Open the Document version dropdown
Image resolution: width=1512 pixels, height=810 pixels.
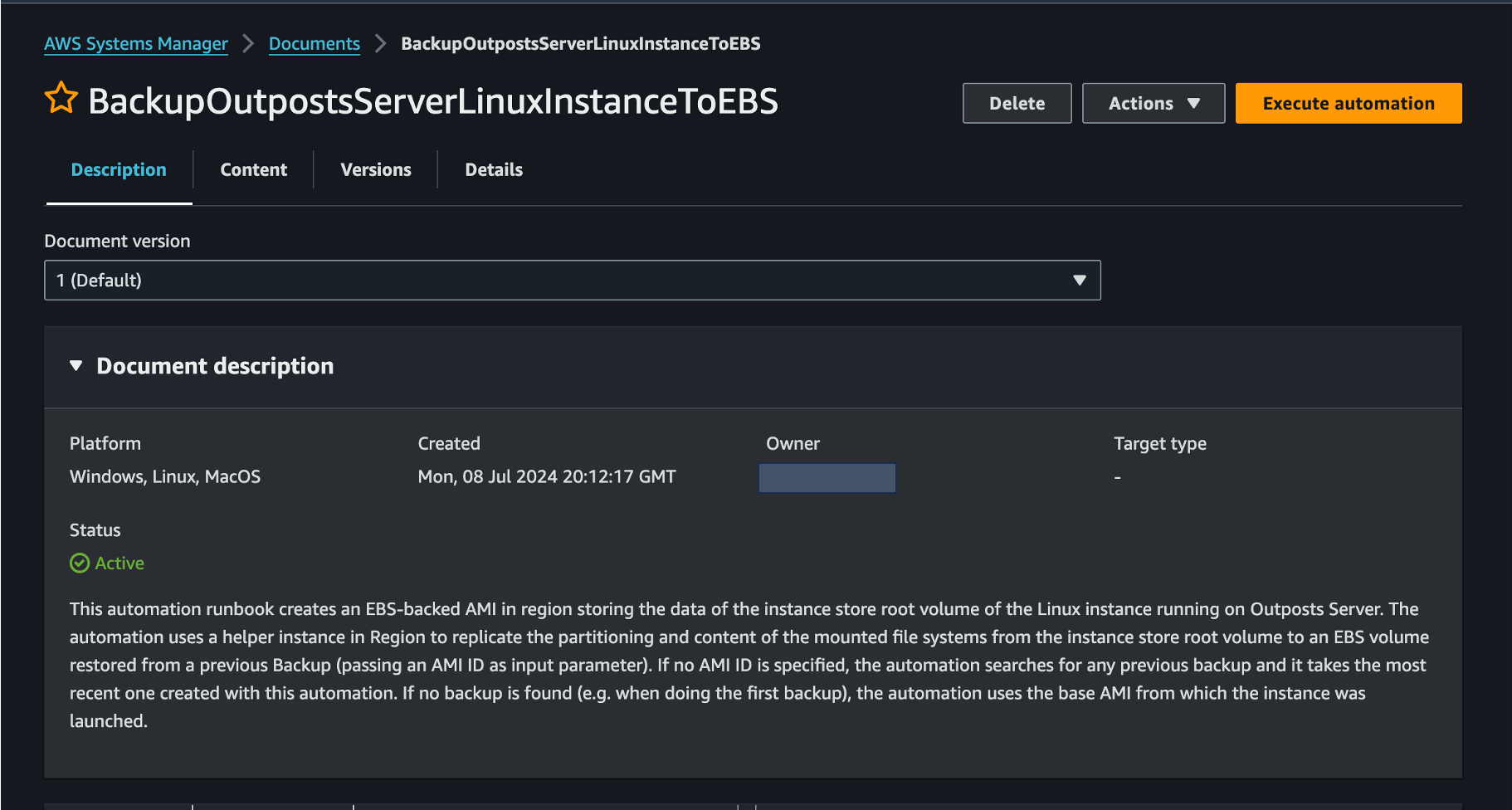[x=573, y=281]
